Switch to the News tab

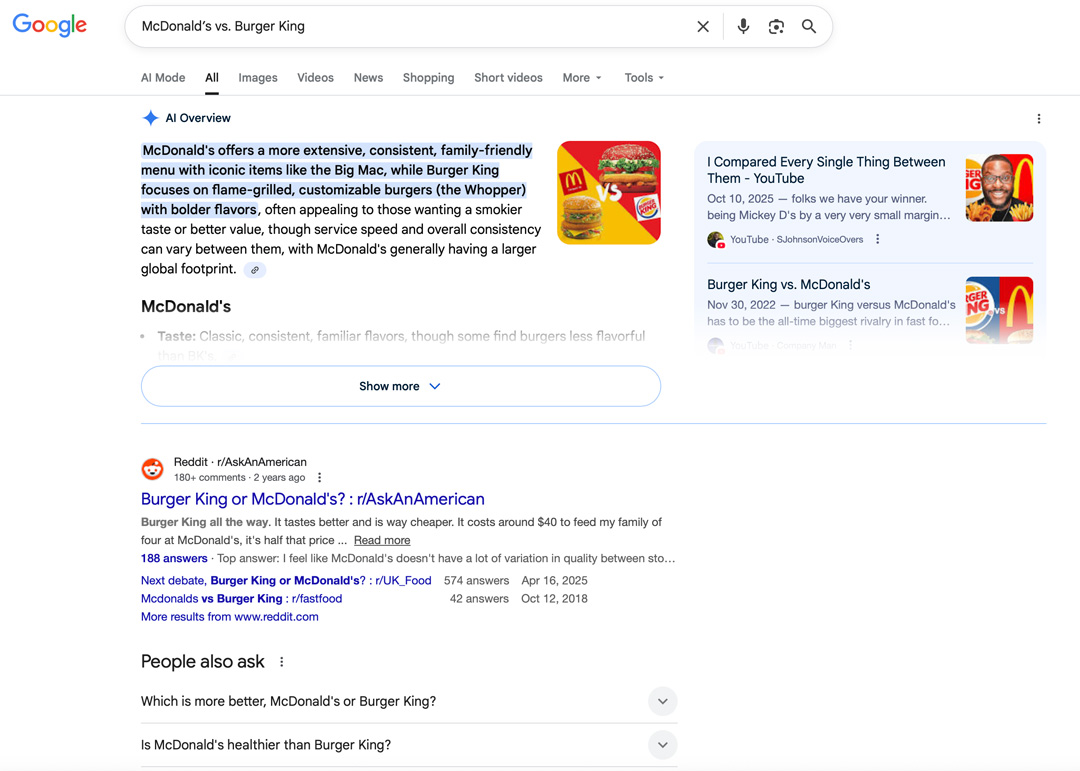[368, 77]
